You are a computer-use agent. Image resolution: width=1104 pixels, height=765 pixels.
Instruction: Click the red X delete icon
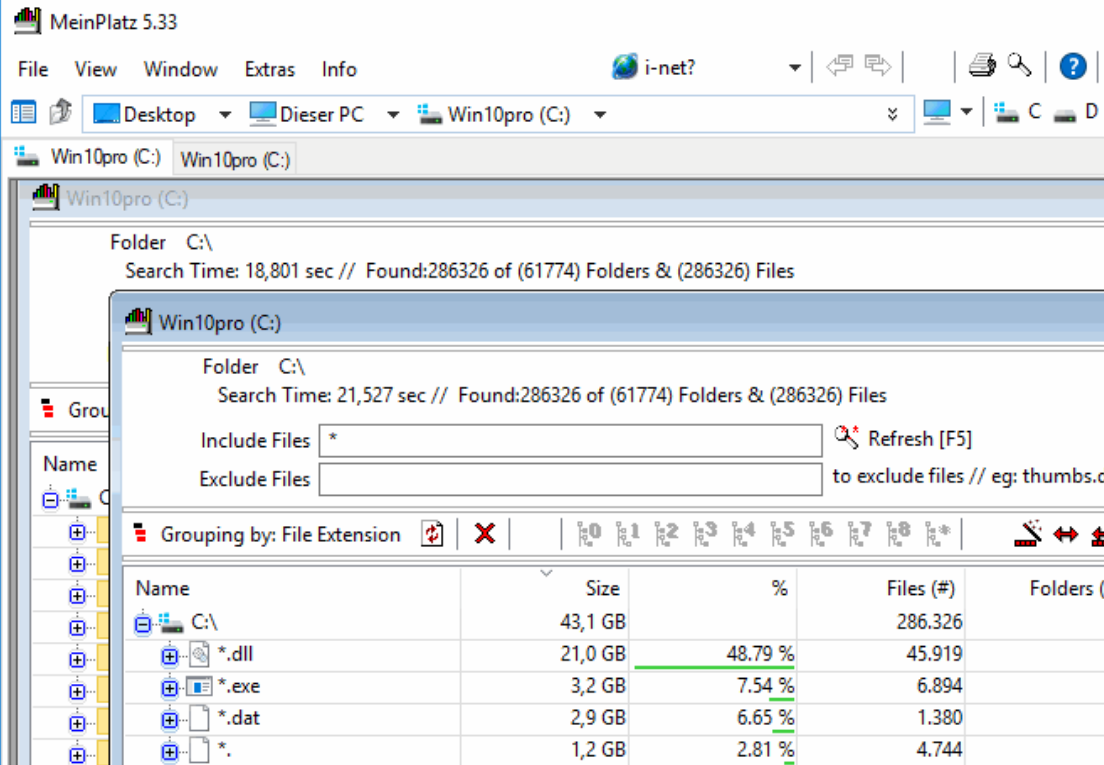485,534
